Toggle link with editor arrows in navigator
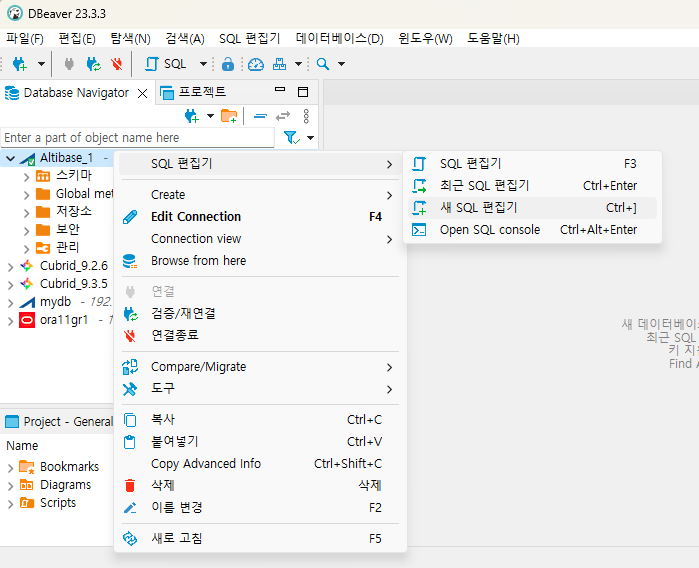Viewport: 699px width, 568px height. pyautogui.click(x=283, y=116)
